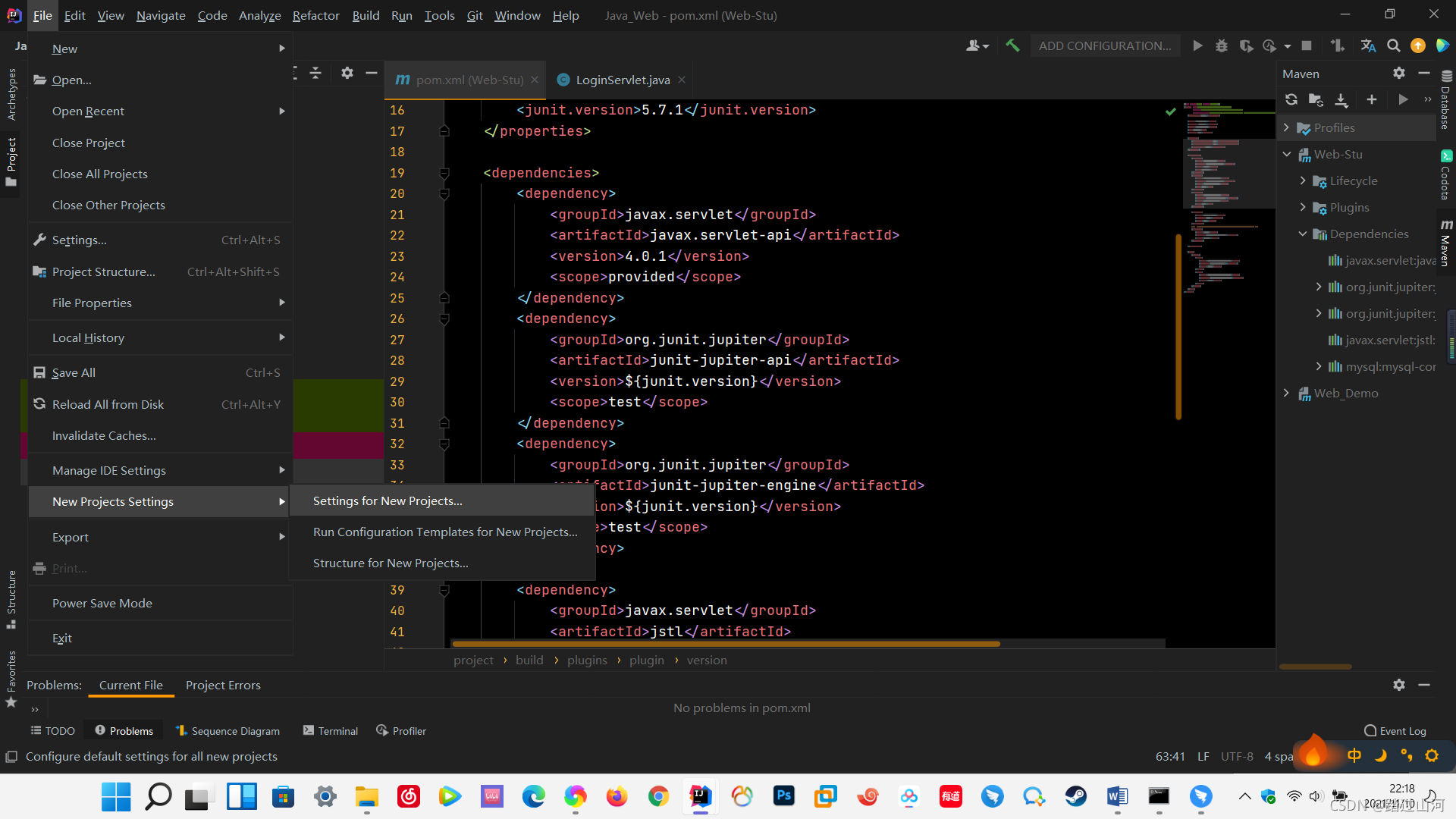Expand the Lifecycle node in Maven tree
Image resolution: width=1456 pixels, height=819 pixels.
tap(1303, 180)
